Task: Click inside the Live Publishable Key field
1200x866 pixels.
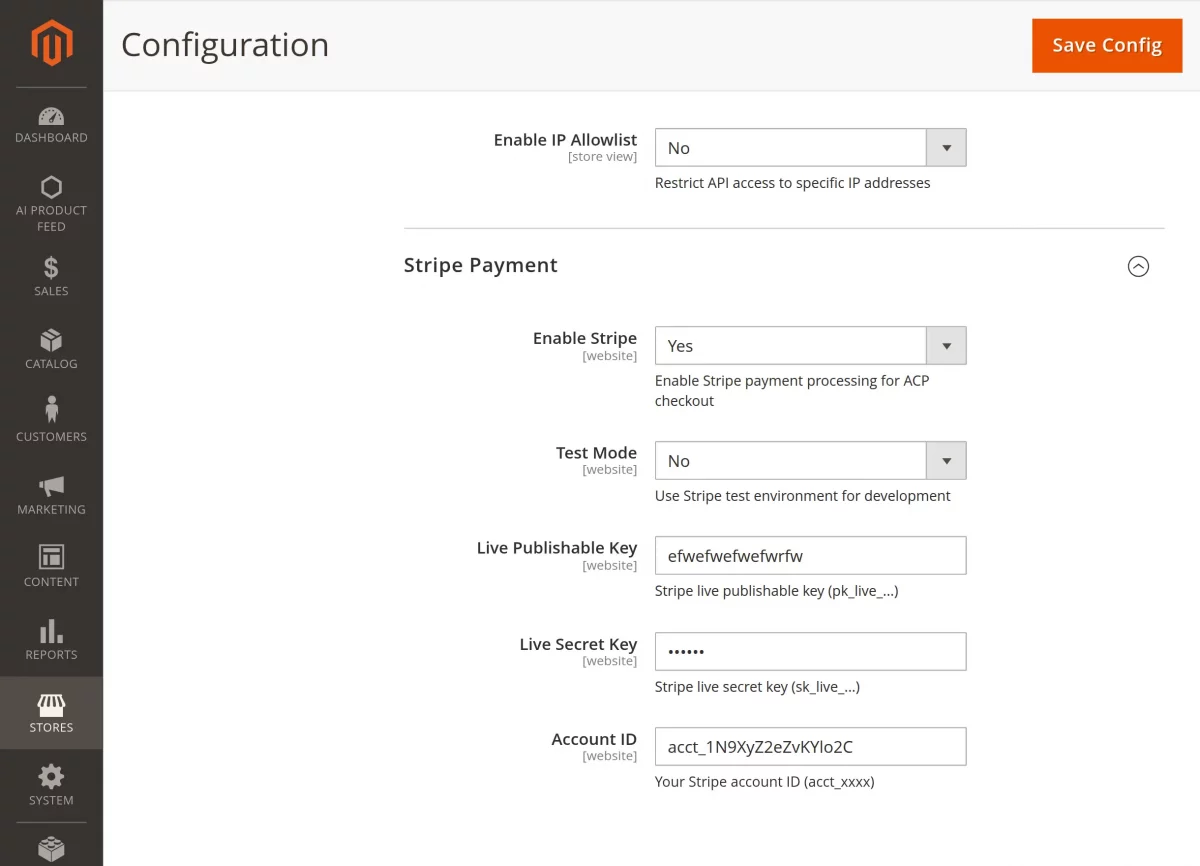Action: click(810, 555)
